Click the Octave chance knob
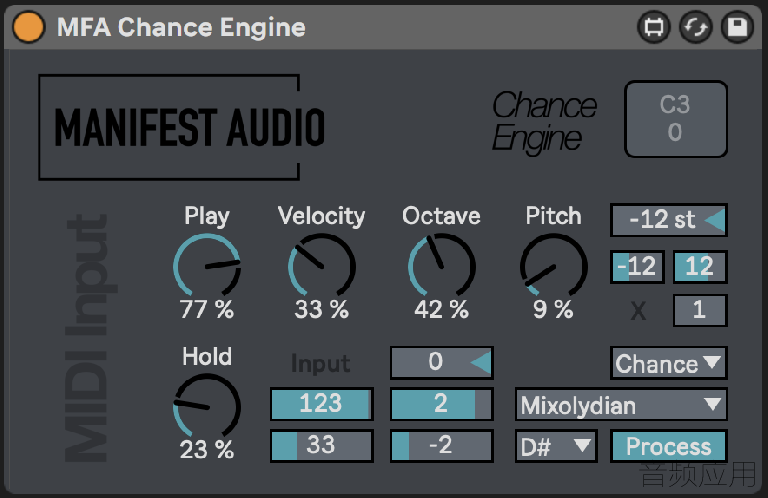 click(x=442, y=266)
